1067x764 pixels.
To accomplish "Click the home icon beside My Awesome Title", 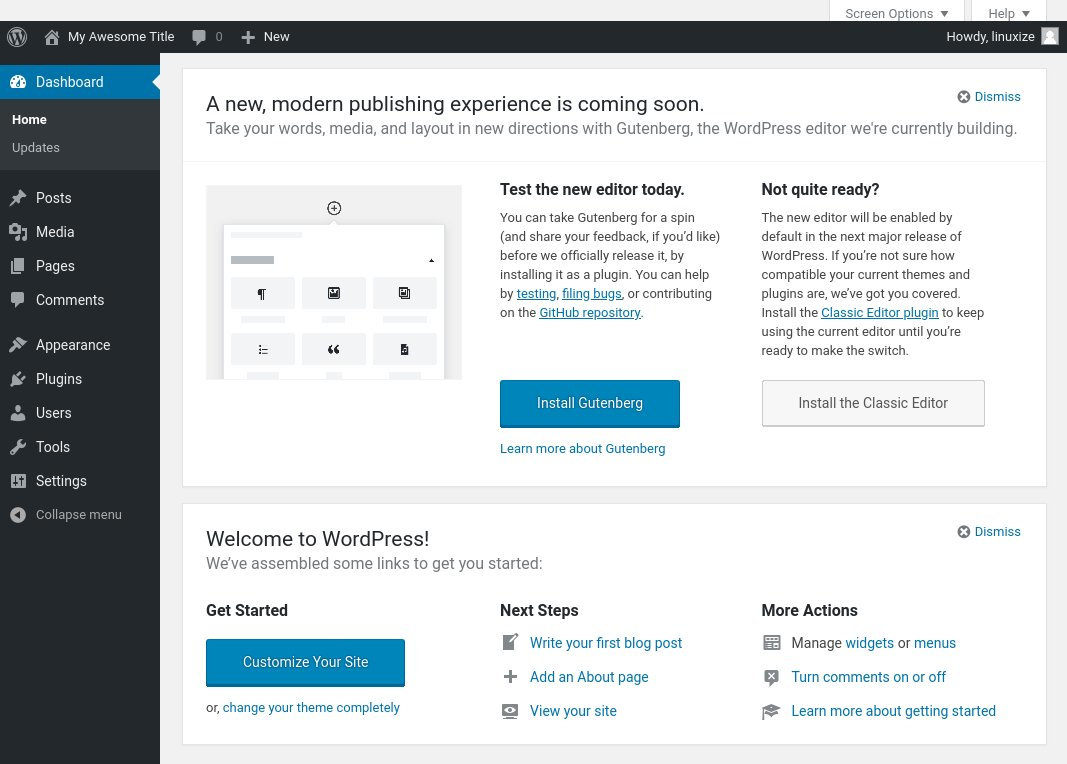I will (52, 37).
